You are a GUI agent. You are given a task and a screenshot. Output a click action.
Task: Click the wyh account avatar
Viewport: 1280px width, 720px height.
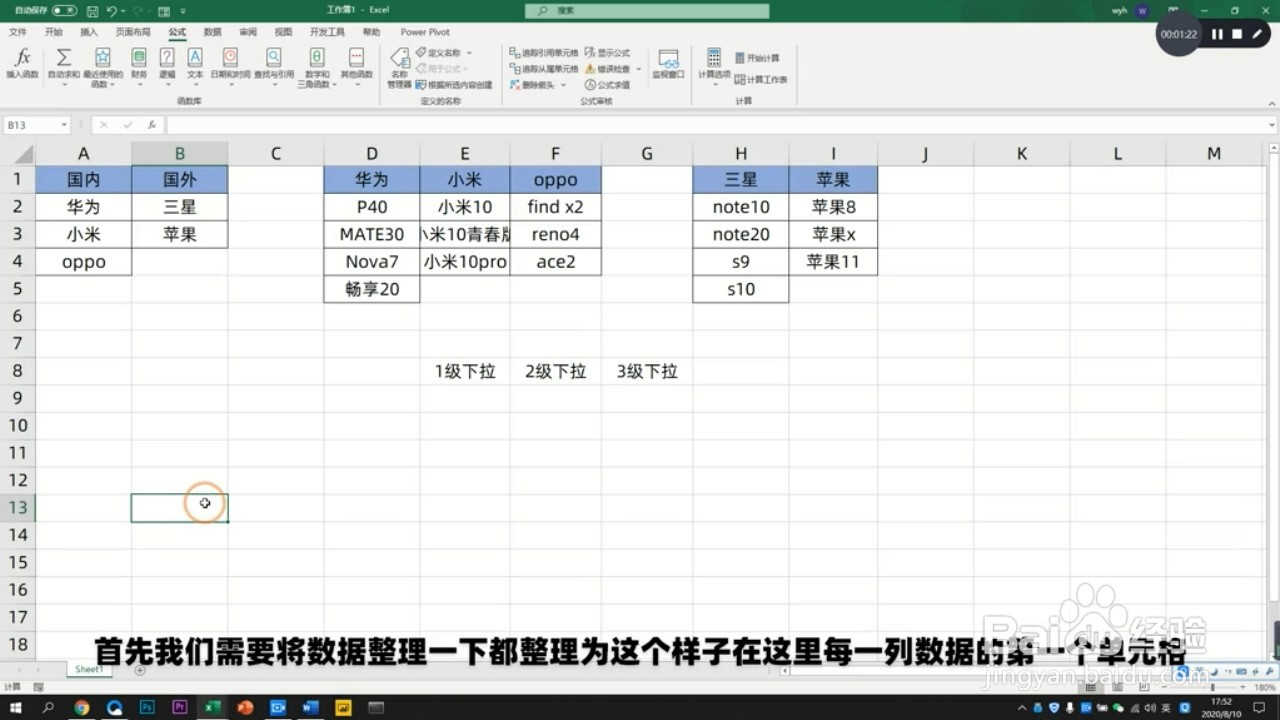pyautogui.click(x=1142, y=10)
